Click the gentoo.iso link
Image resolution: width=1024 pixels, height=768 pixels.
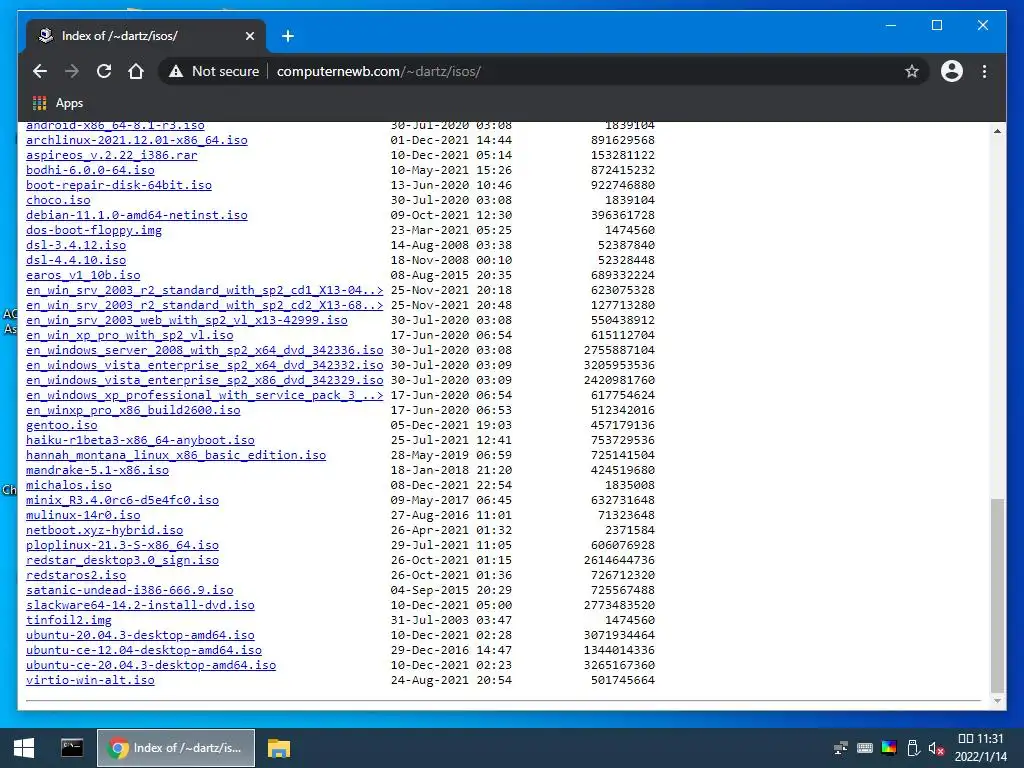61,425
